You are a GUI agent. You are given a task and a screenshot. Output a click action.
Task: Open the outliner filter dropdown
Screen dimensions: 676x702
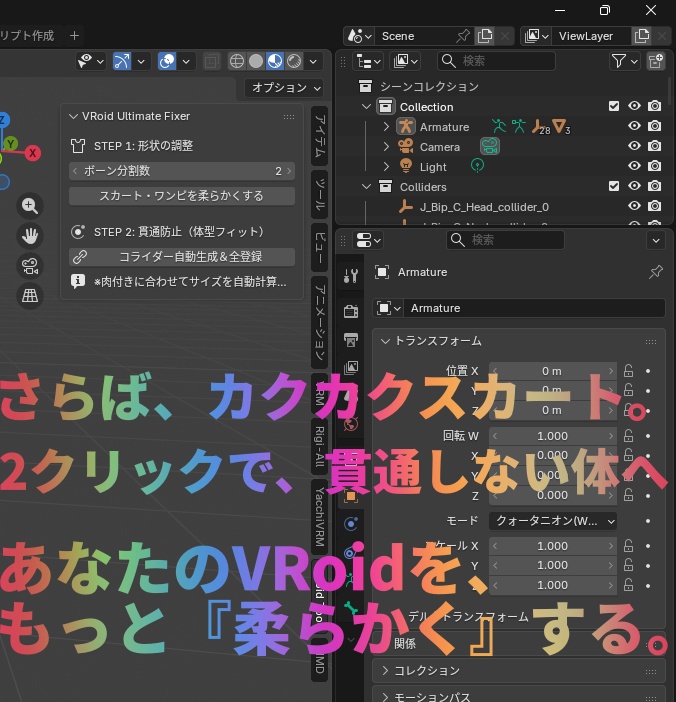click(x=624, y=61)
